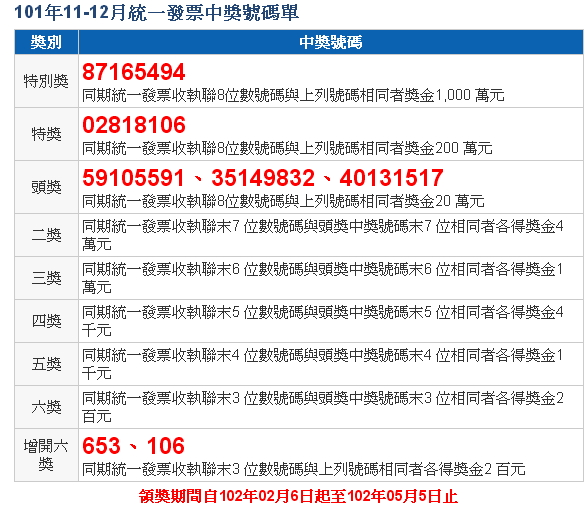Click the first prize number 35149832
The width and height of the screenshot is (587, 509).
263,178
